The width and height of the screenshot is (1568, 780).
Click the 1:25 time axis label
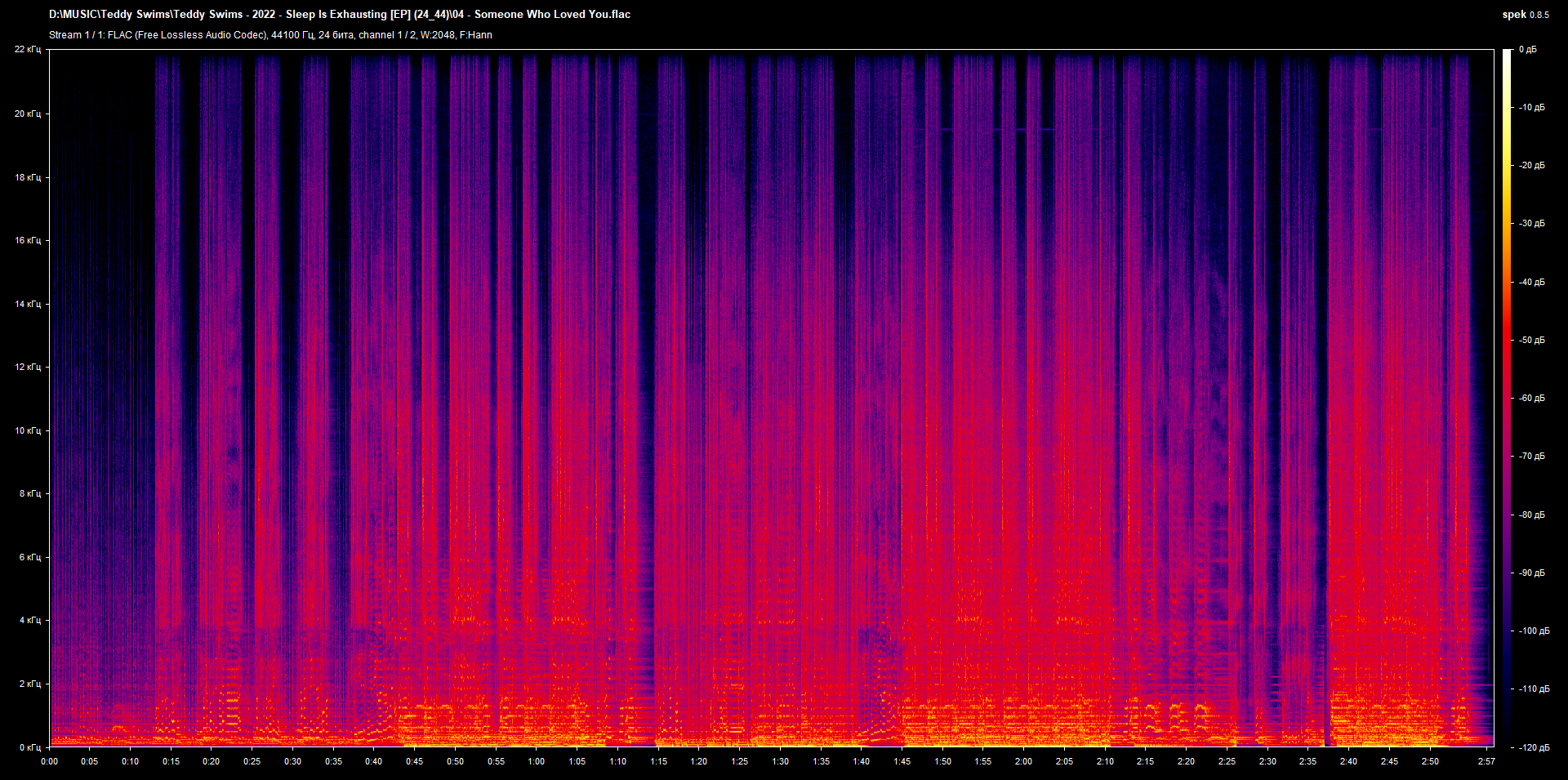pyautogui.click(x=740, y=761)
